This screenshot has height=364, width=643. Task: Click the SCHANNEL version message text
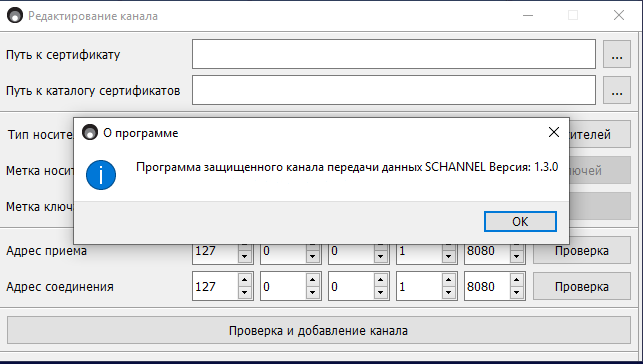[347, 167]
